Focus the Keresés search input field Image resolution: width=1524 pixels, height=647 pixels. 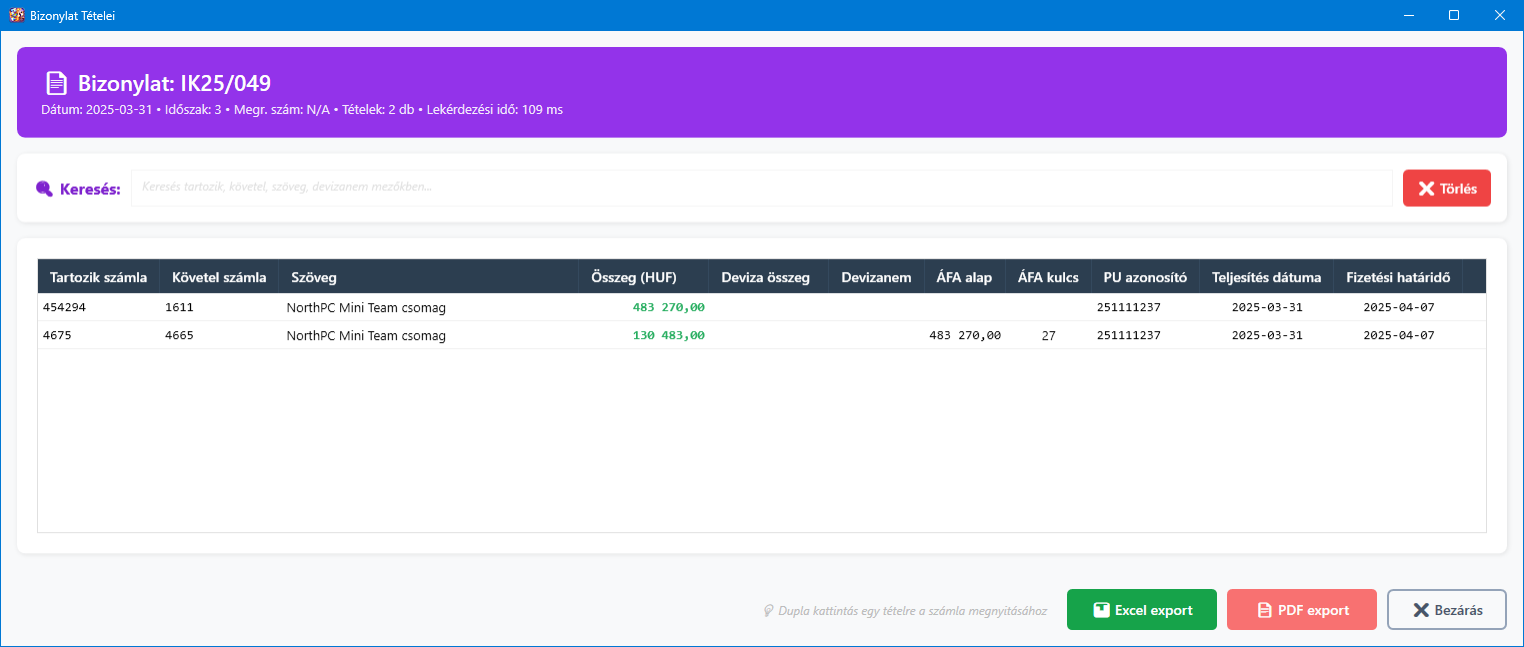(x=760, y=188)
